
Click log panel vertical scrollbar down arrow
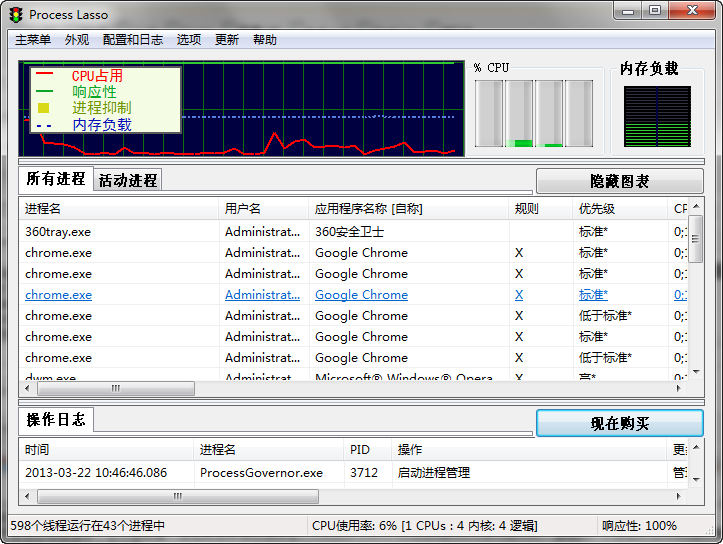[x=696, y=479]
